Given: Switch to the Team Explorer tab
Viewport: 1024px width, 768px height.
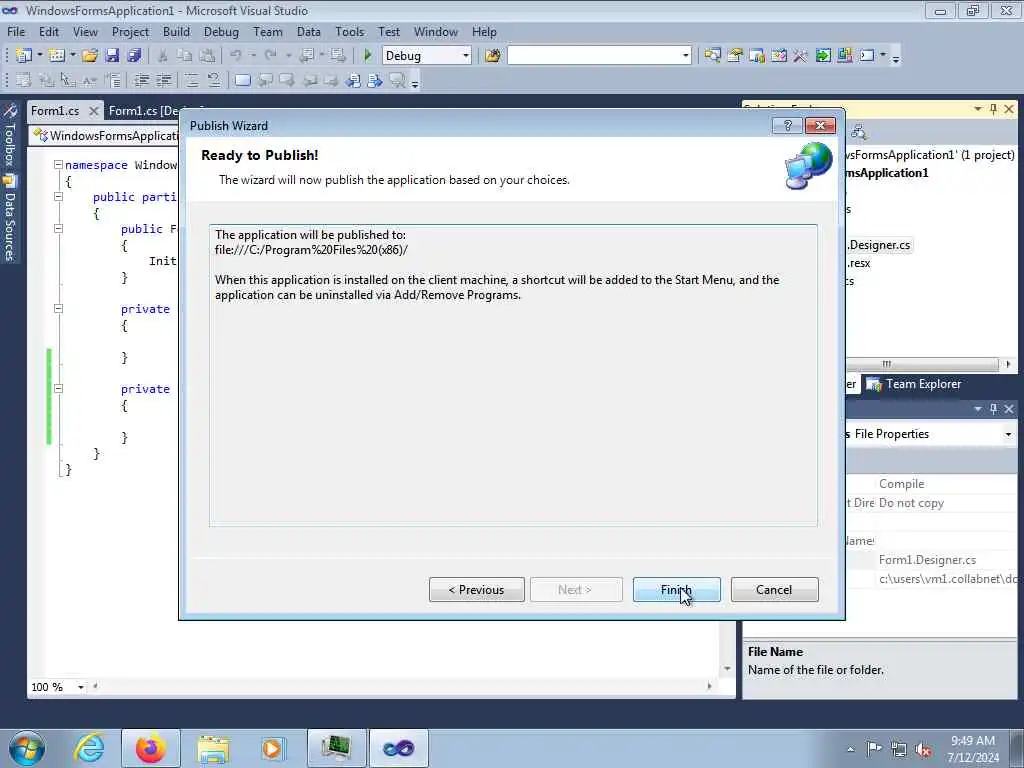Looking at the screenshot, I should [x=914, y=384].
